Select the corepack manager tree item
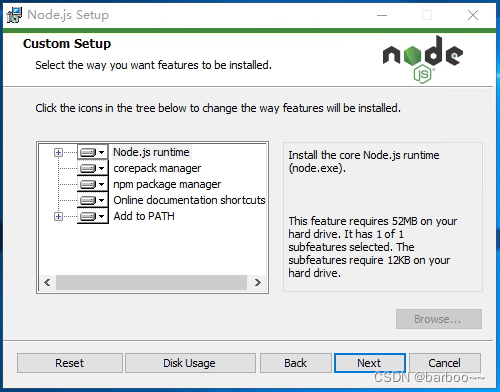Viewport: 500px width, 392px height. coord(157,168)
